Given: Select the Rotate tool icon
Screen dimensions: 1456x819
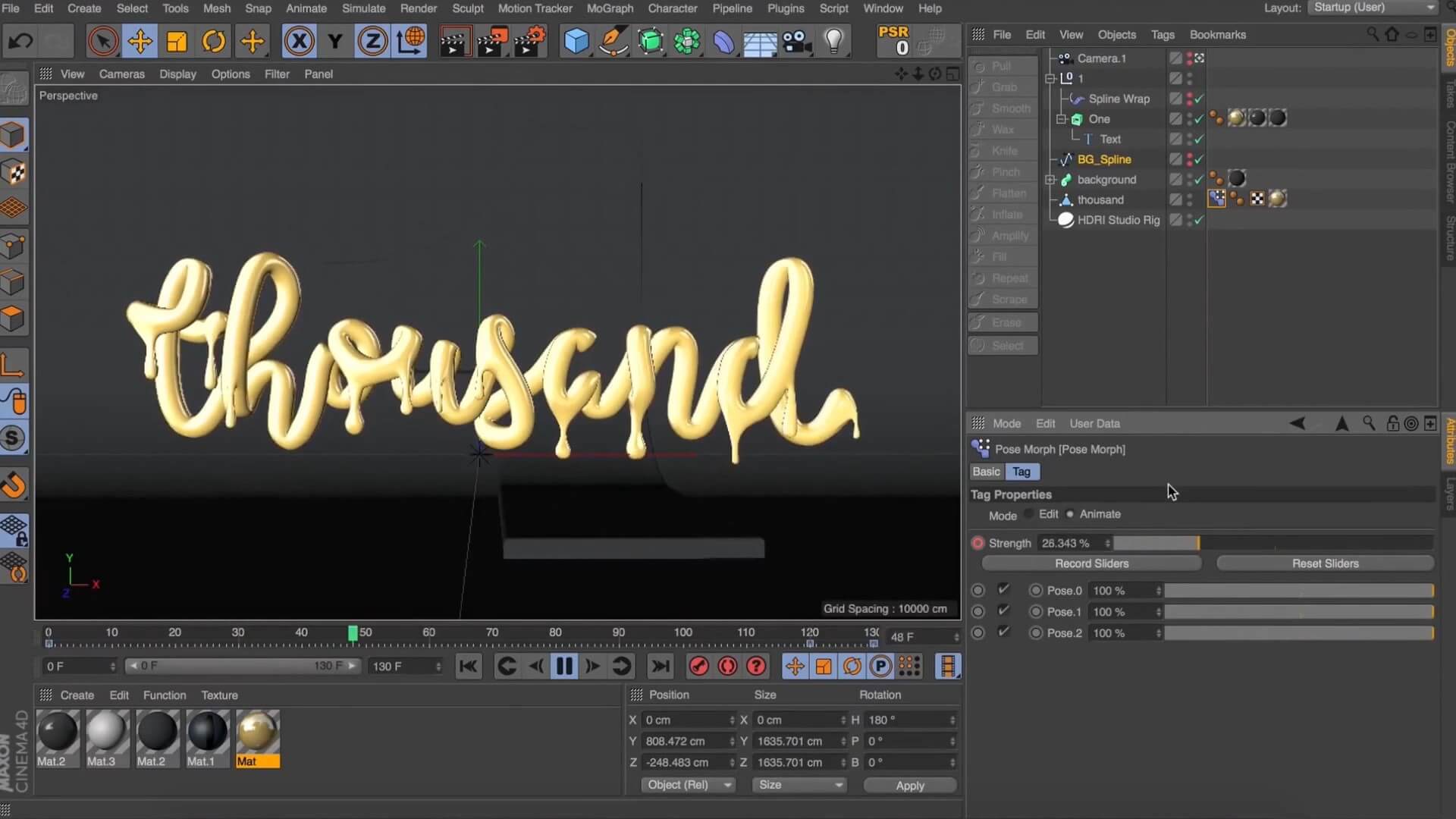Looking at the screenshot, I should pyautogui.click(x=214, y=41).
